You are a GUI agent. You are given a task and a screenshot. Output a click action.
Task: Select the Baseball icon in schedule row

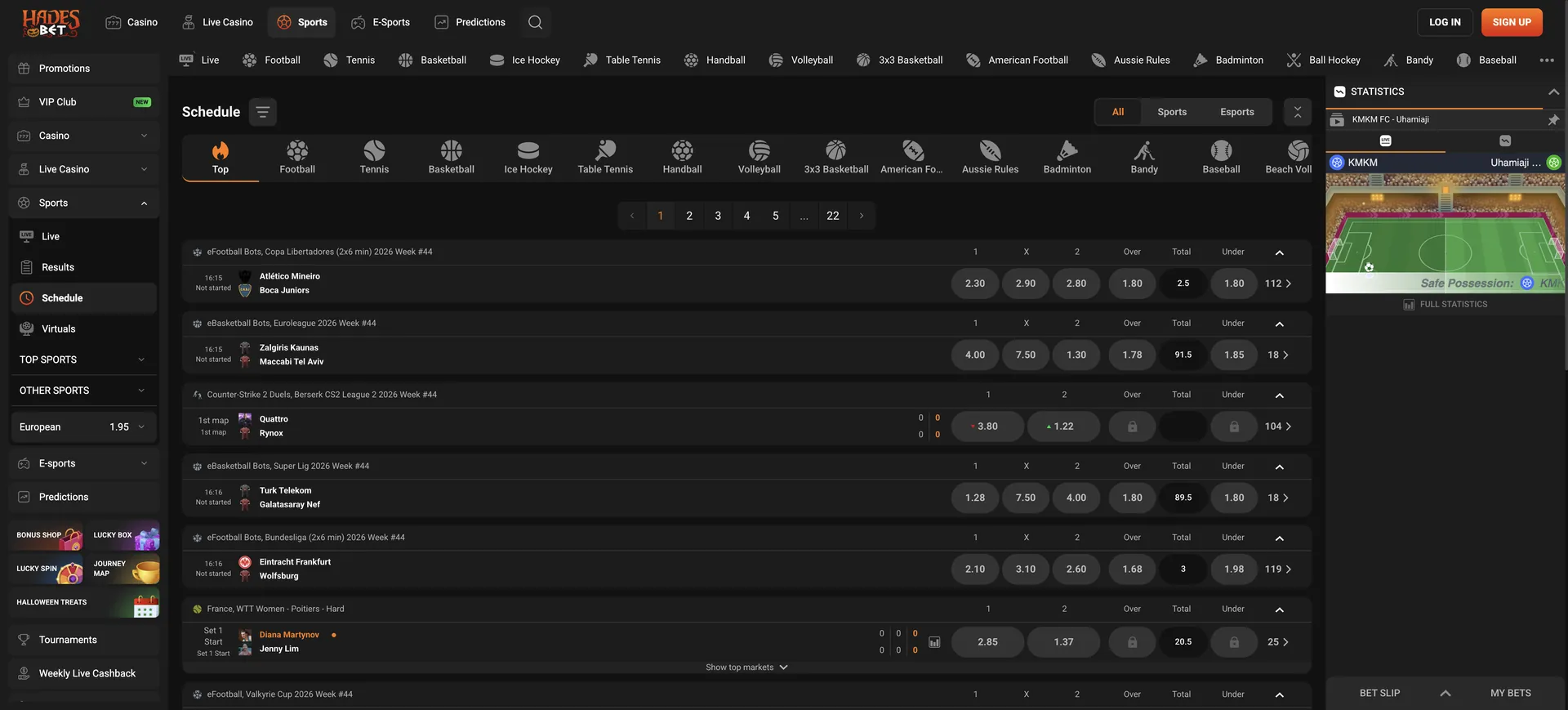point(1221,150)
